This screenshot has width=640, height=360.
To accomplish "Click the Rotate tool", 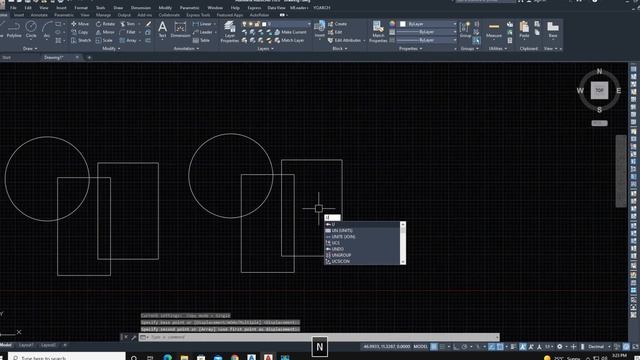I will (105, 24).
